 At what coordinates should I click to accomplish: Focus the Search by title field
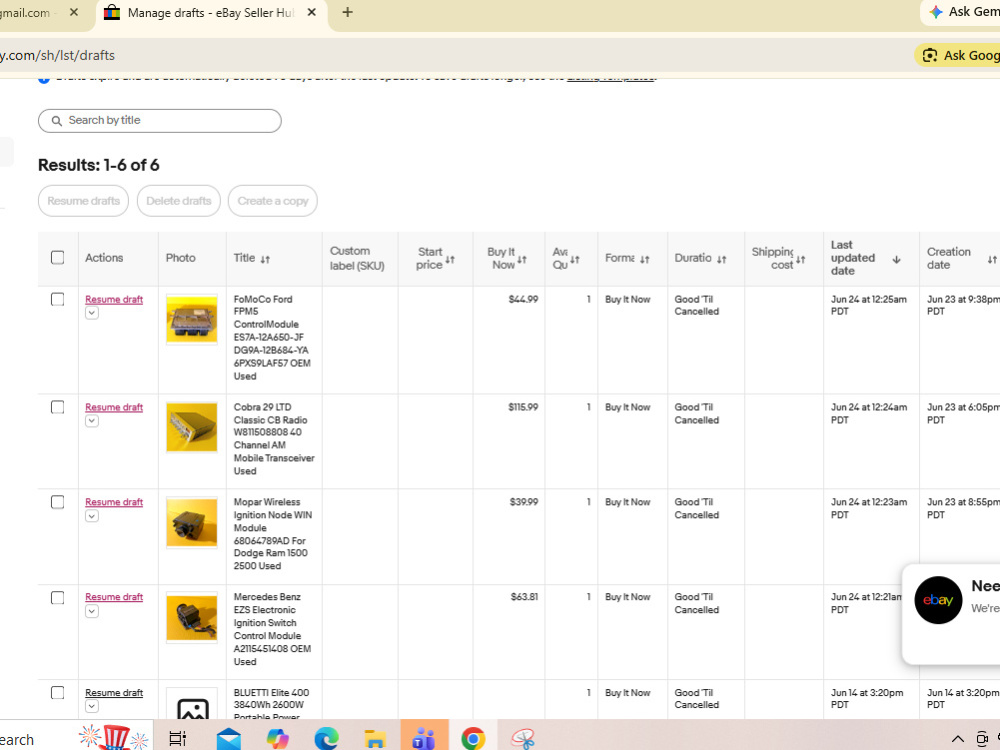click(159, 121)
